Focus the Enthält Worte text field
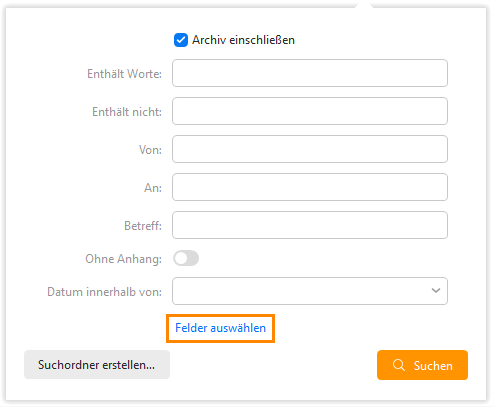Screen dimensions: 493x407 point(310,73)
